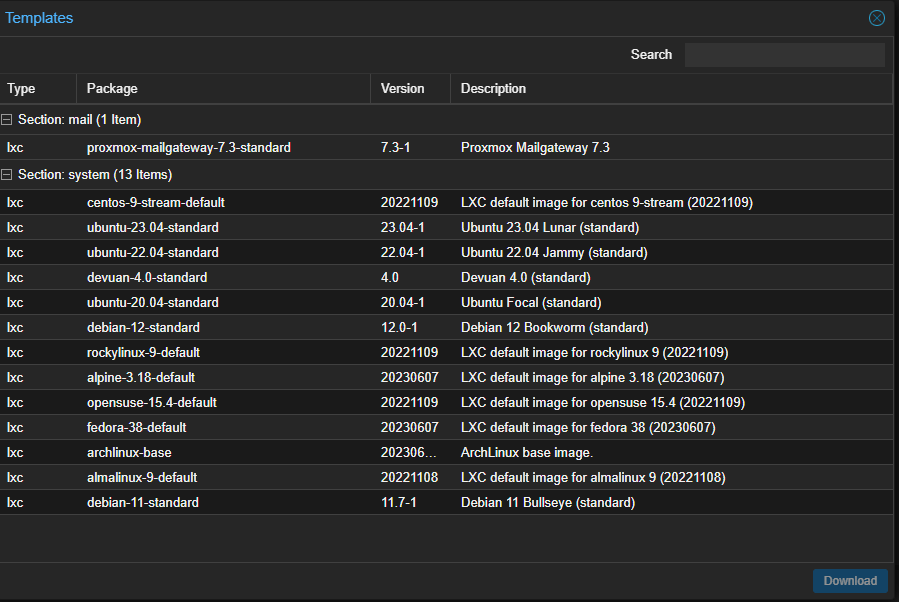Click the Download button
This screenshot has height=602, width=899.
coord(850,581)
